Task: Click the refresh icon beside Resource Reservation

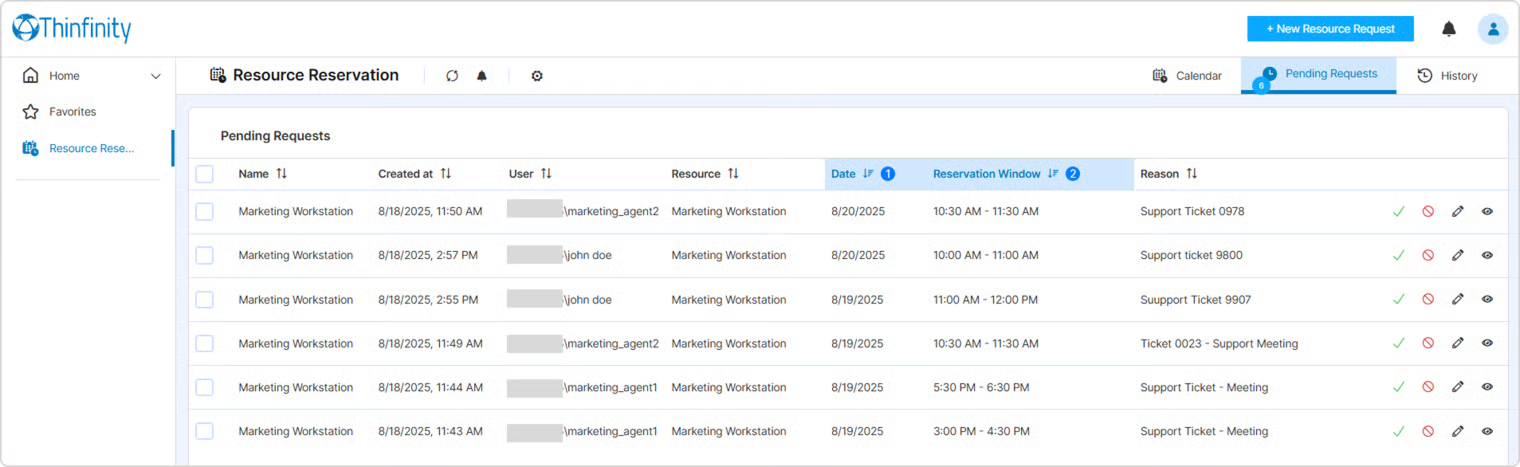Action: point(452,76)
